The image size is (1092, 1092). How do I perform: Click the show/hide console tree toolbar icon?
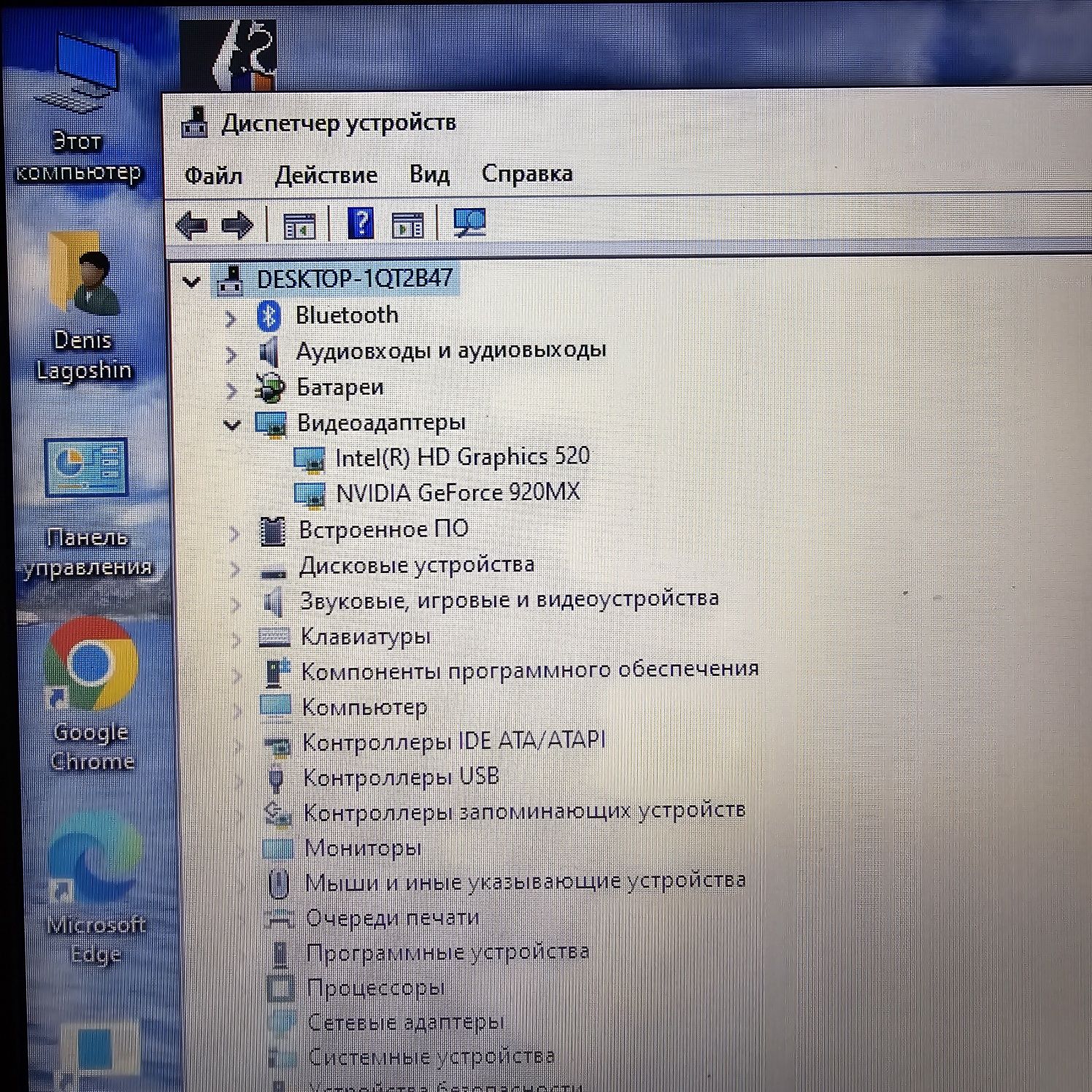[x=299, y=225]
